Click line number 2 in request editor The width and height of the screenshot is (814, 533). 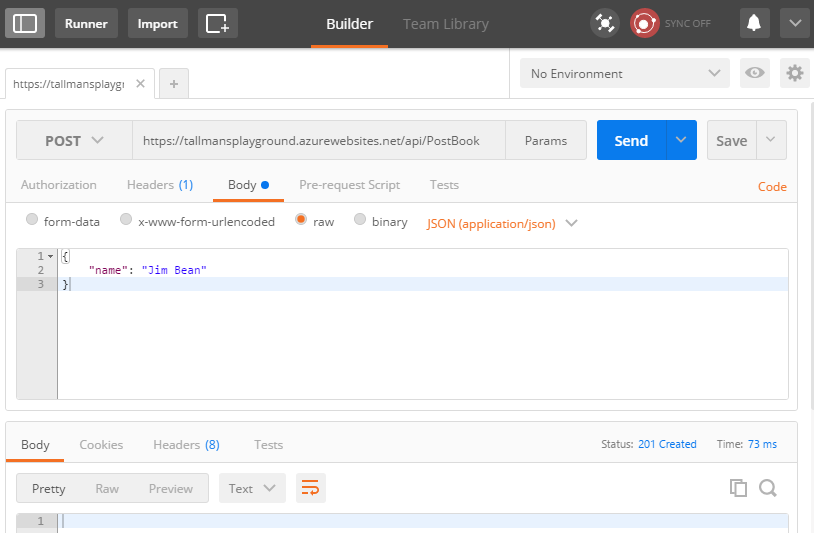point(40,270)
